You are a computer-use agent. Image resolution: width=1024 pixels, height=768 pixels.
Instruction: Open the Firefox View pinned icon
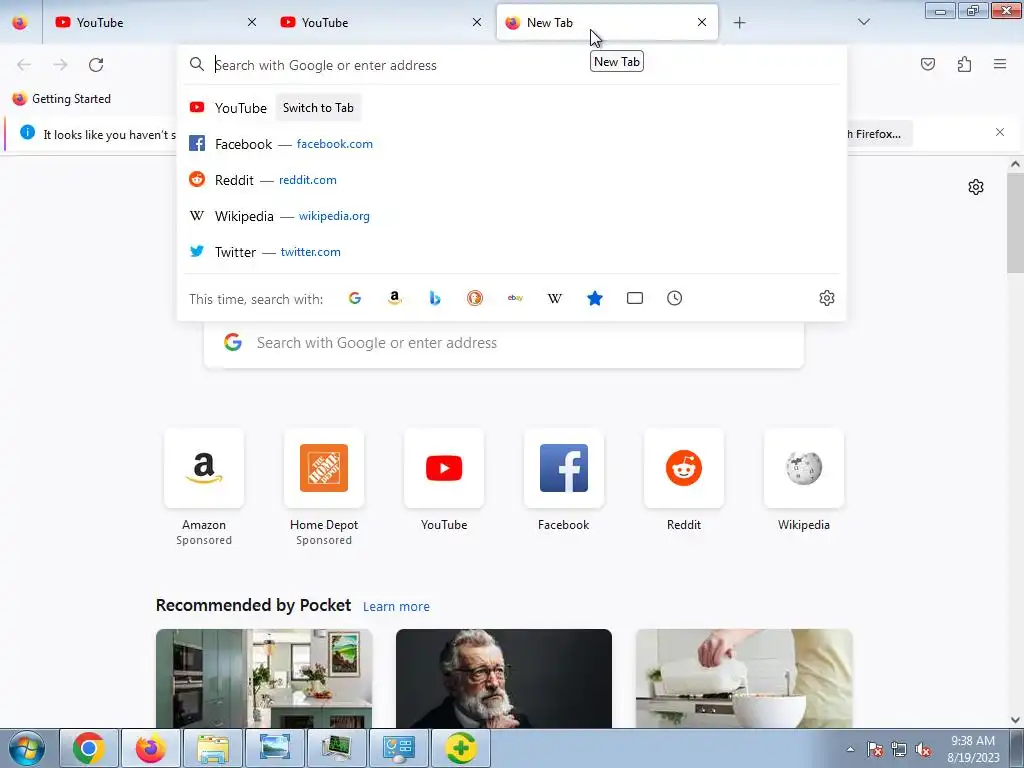pyautogui.click(x=20, y=23)
